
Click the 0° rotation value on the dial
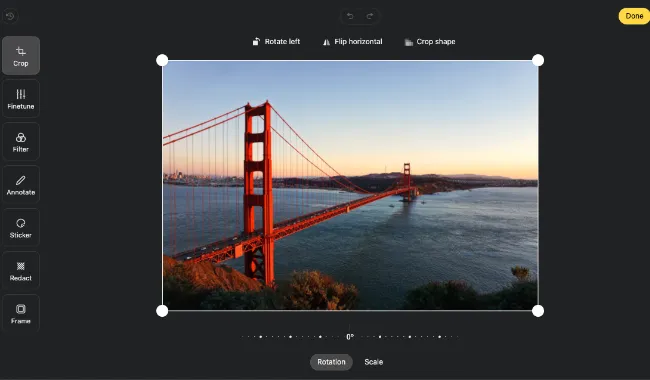click(350, 336)
